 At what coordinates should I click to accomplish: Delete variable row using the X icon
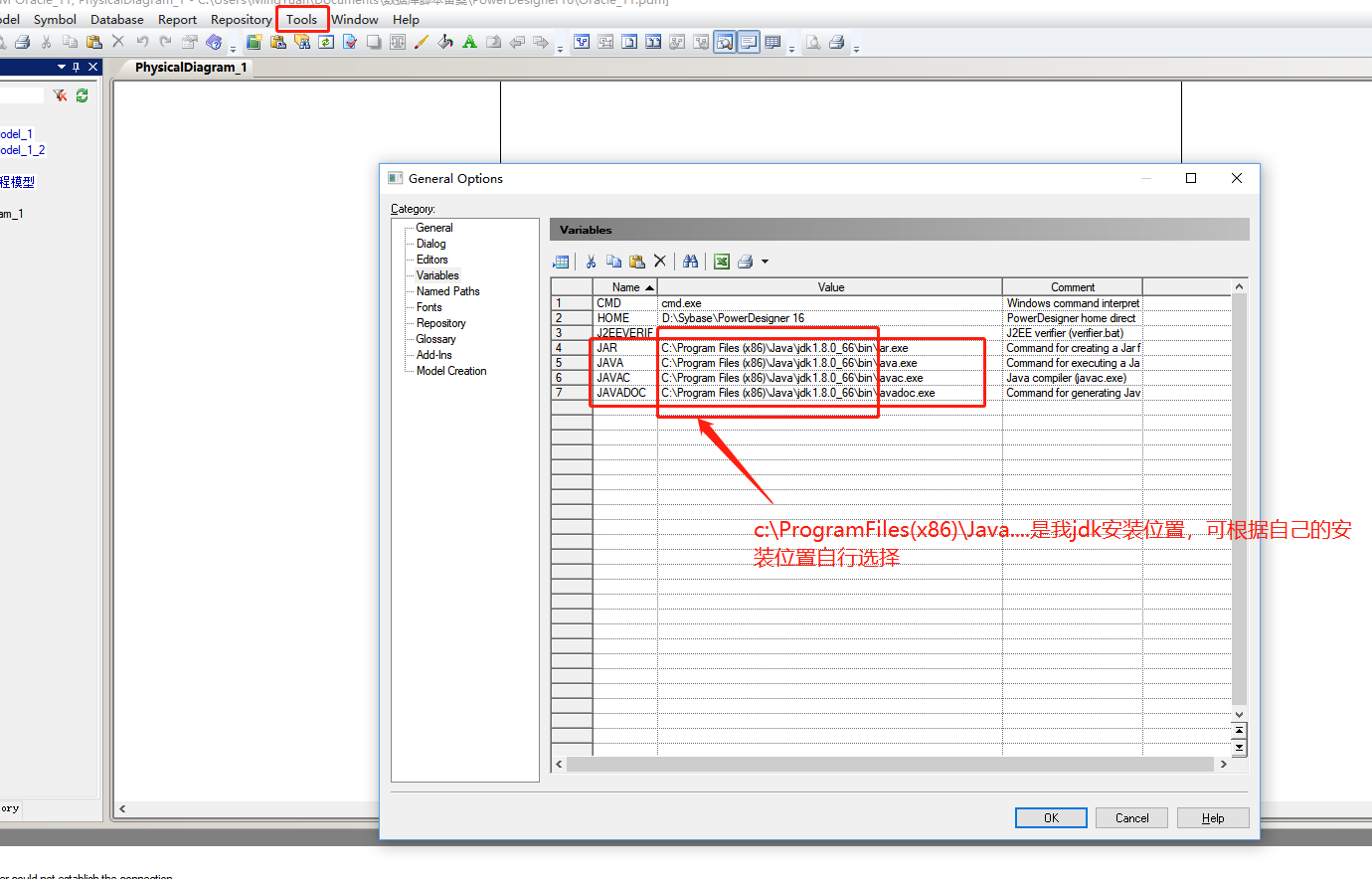(660, 261)
